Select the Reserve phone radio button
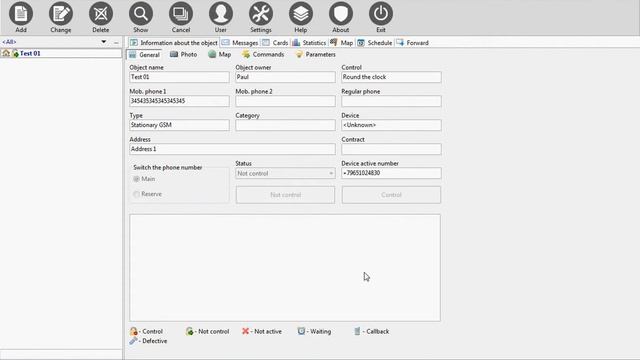 pyautogui.click(x=136, y=194)
